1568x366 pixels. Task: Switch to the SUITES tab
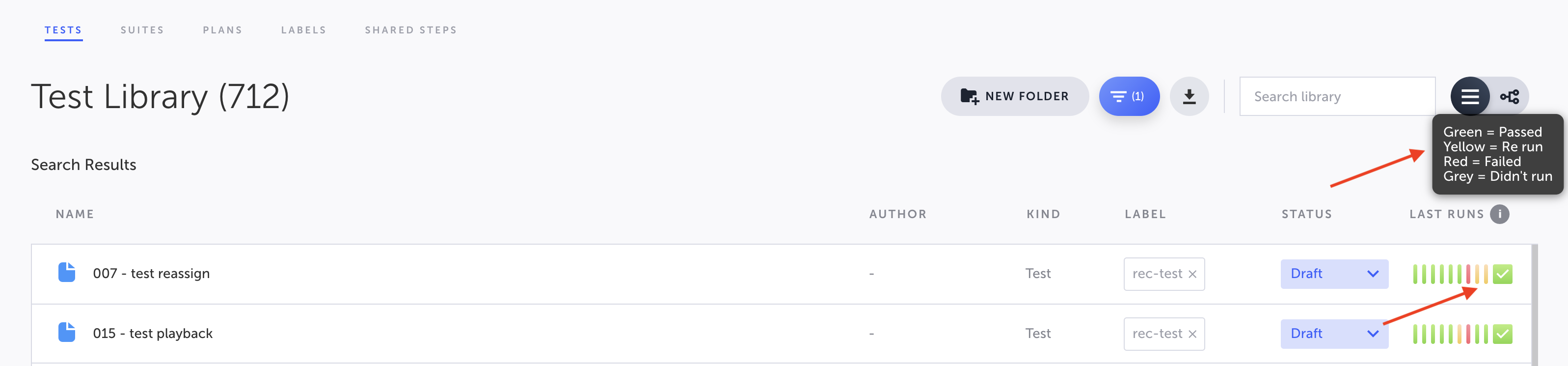coord(142,29)
